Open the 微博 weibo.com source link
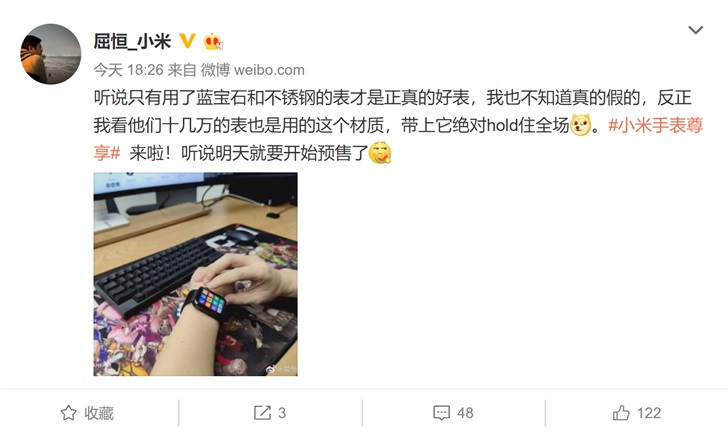Viewport: 728px width, 433px height. [x=253, y=70]
